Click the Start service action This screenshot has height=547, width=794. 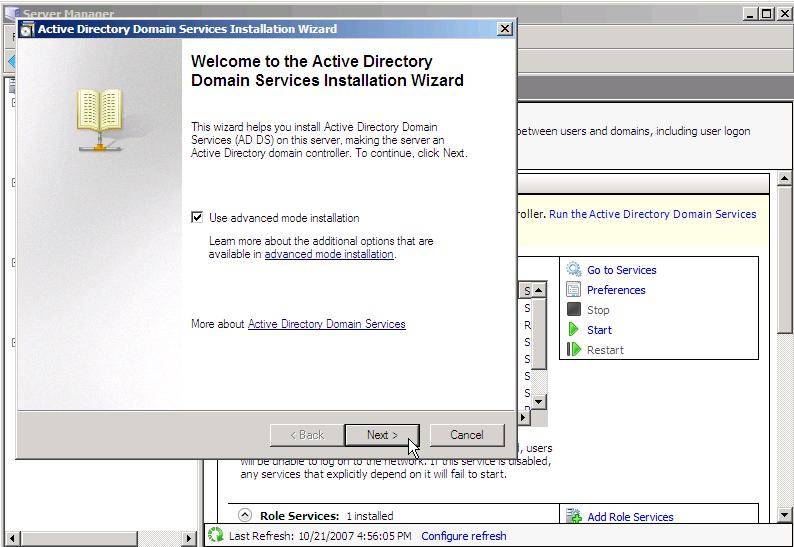click(x=600, y=330)
